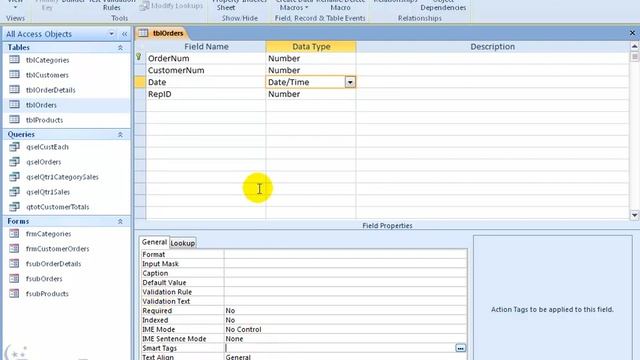Click the Date field name cell

[206, 82]
